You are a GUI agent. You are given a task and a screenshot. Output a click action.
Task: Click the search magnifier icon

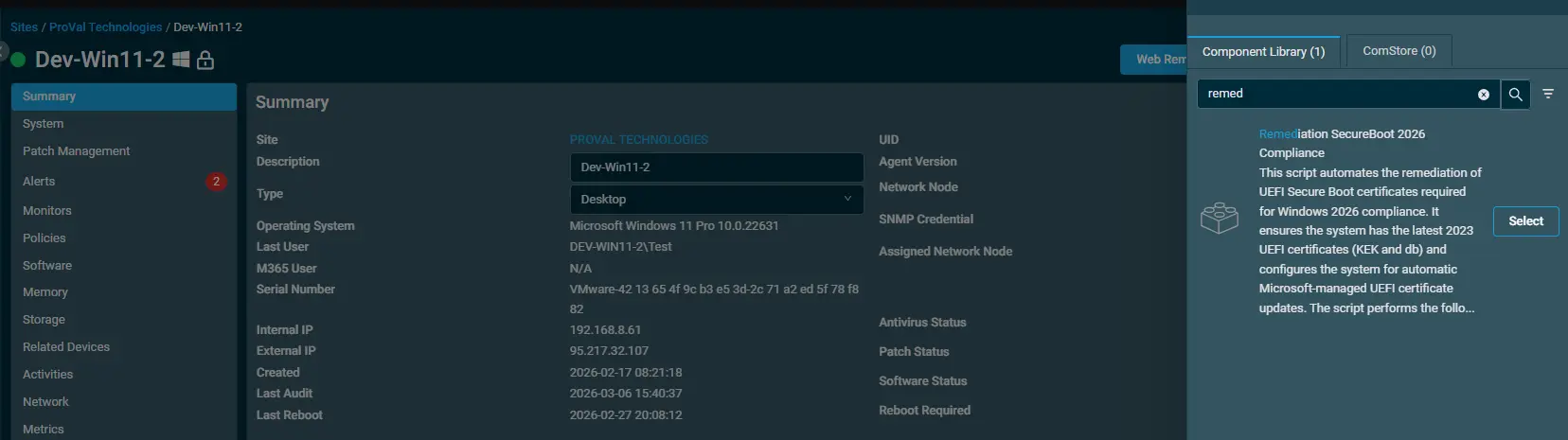1515,94
